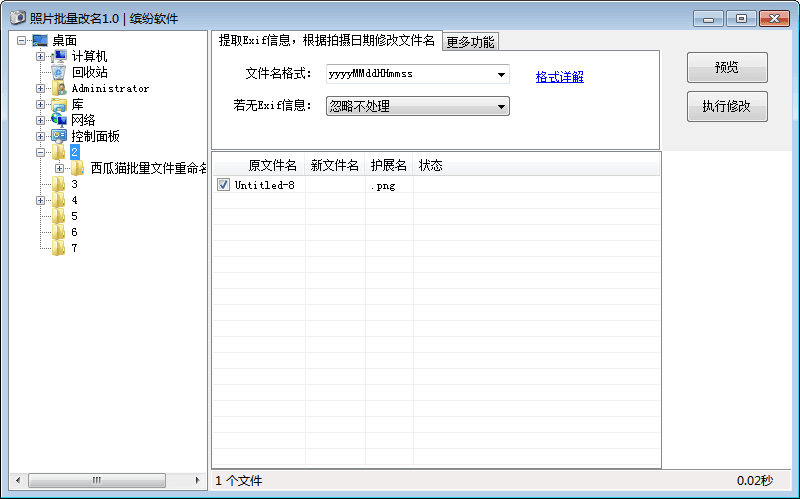Select the 提取Exif信息 tab
Screen dimensions: 800x499
326,40
